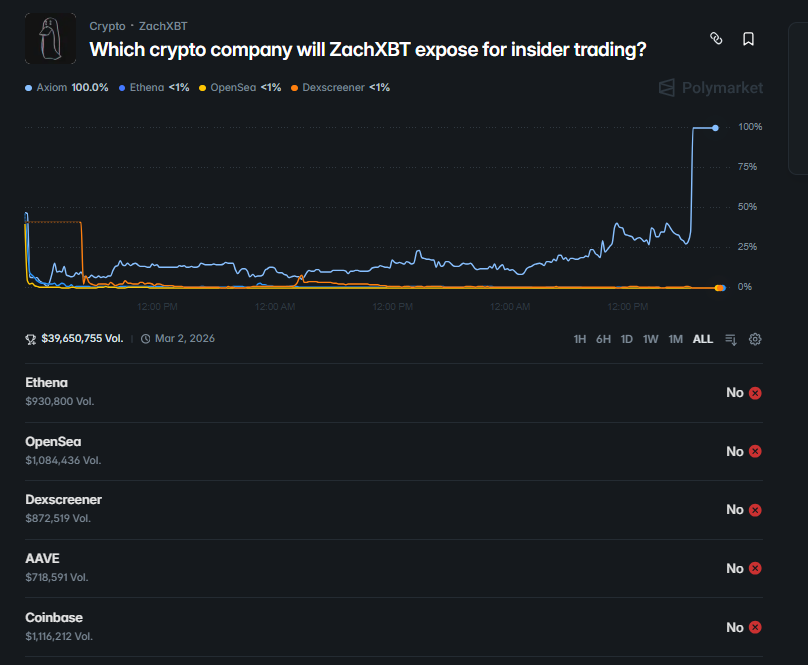Viewport: 808px width, 665px height.
Task: Click the ZachXBT penguin market thumbnail
Action: point(50,38)
